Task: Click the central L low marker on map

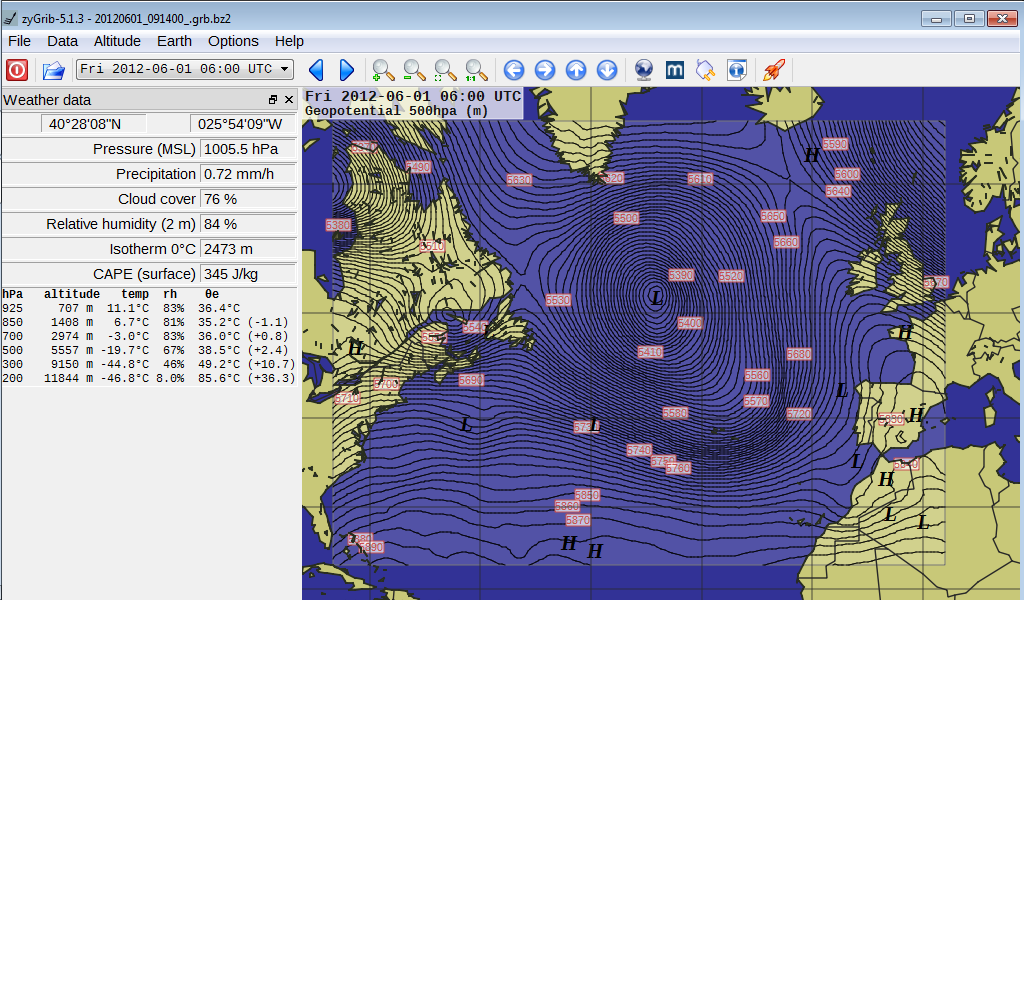Action: pyautogui.click(x=656, y=298)
